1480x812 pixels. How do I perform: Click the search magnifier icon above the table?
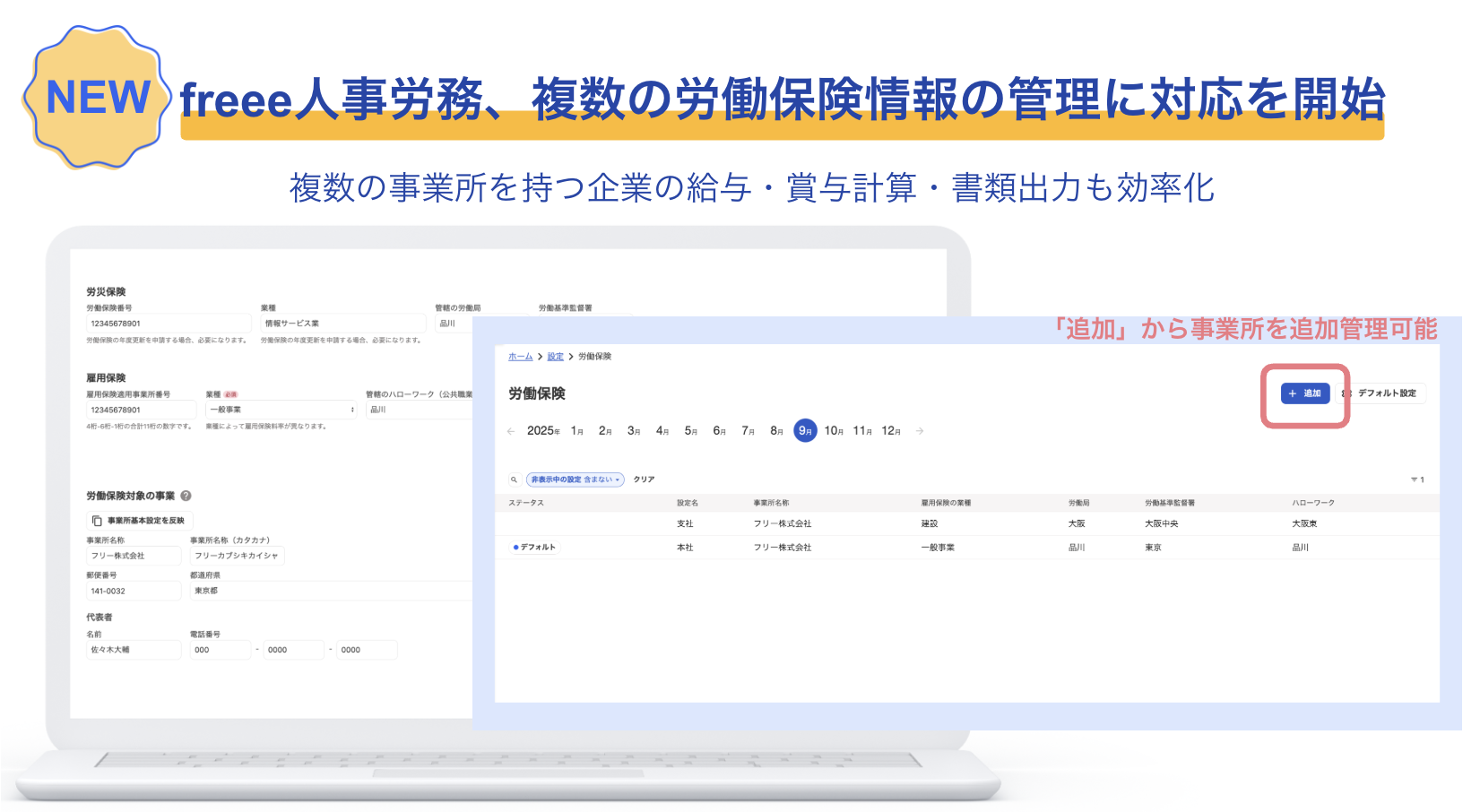point(515,479)
